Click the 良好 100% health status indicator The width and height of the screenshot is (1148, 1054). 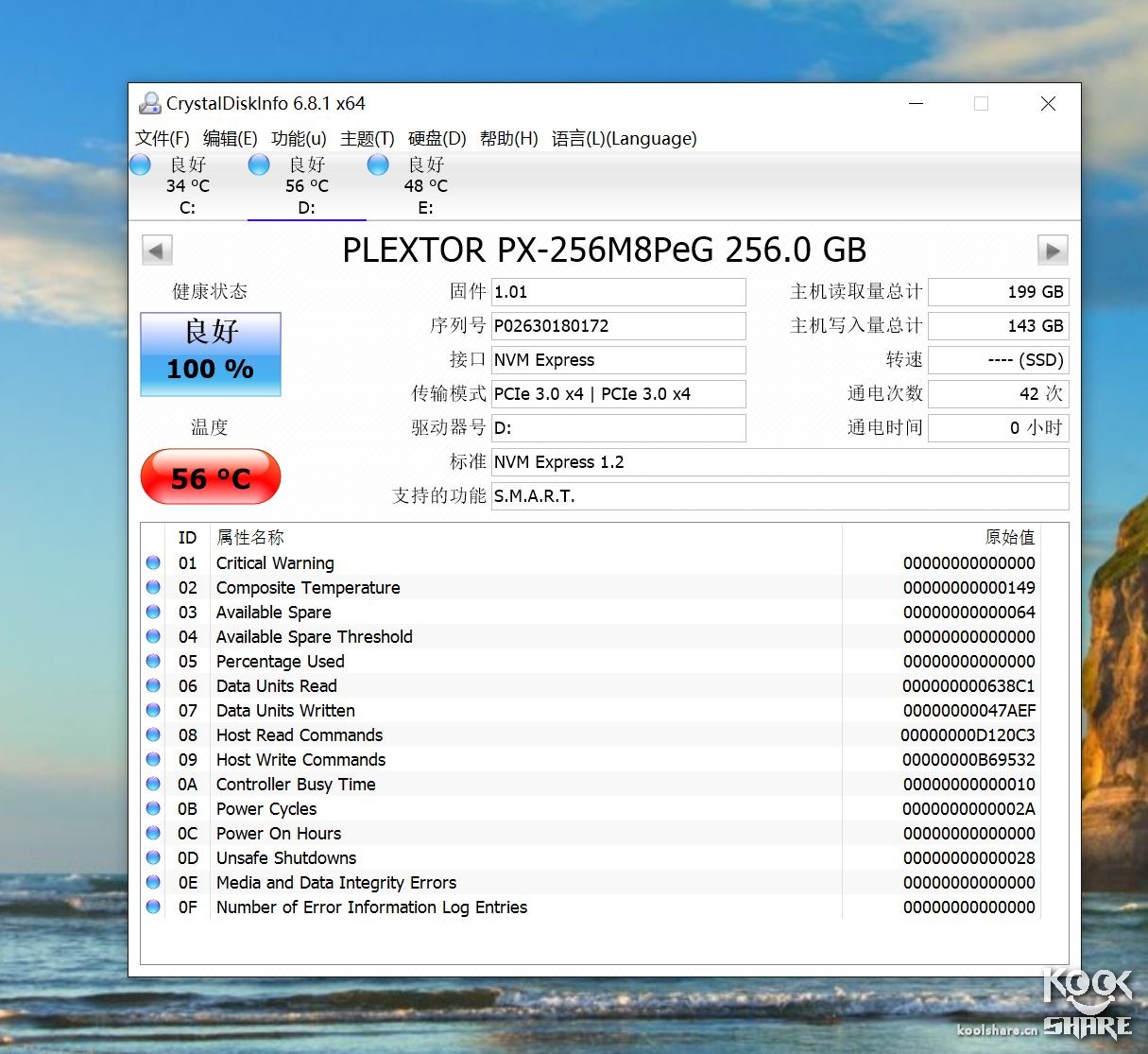coord(210,354)
